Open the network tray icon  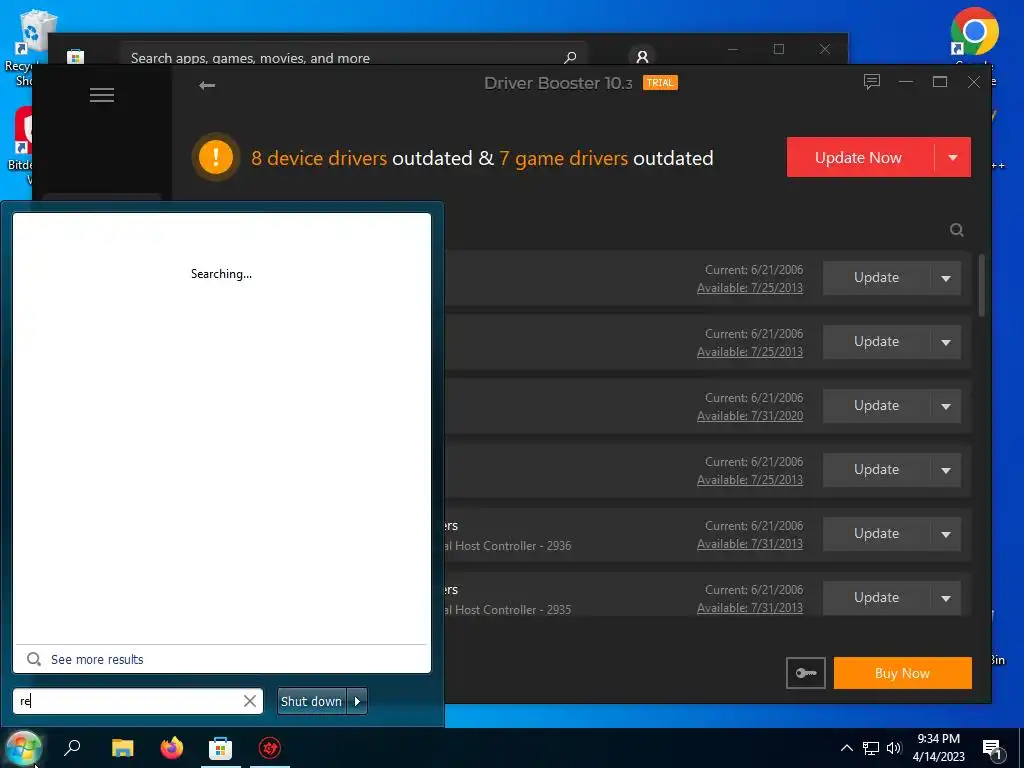coord(871,748)
